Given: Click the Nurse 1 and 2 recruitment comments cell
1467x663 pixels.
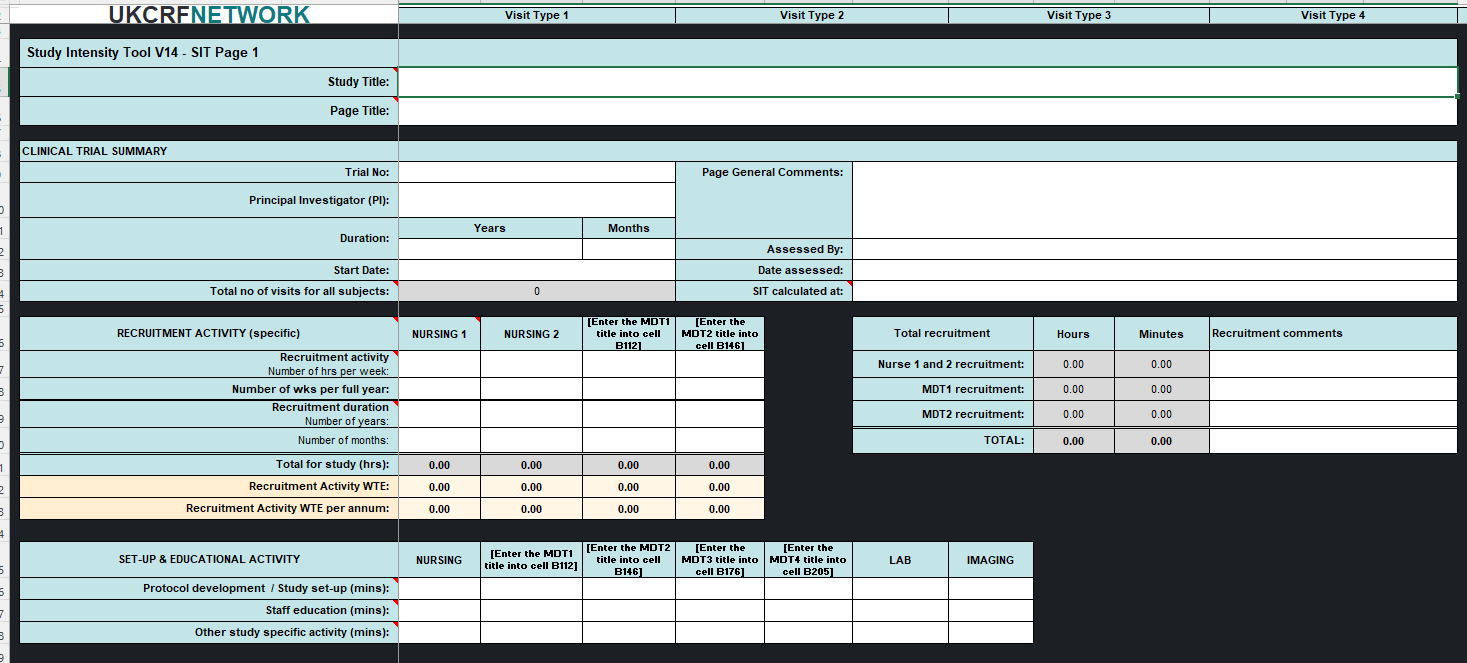Looking at the screenshot, I should point(1332,364).
